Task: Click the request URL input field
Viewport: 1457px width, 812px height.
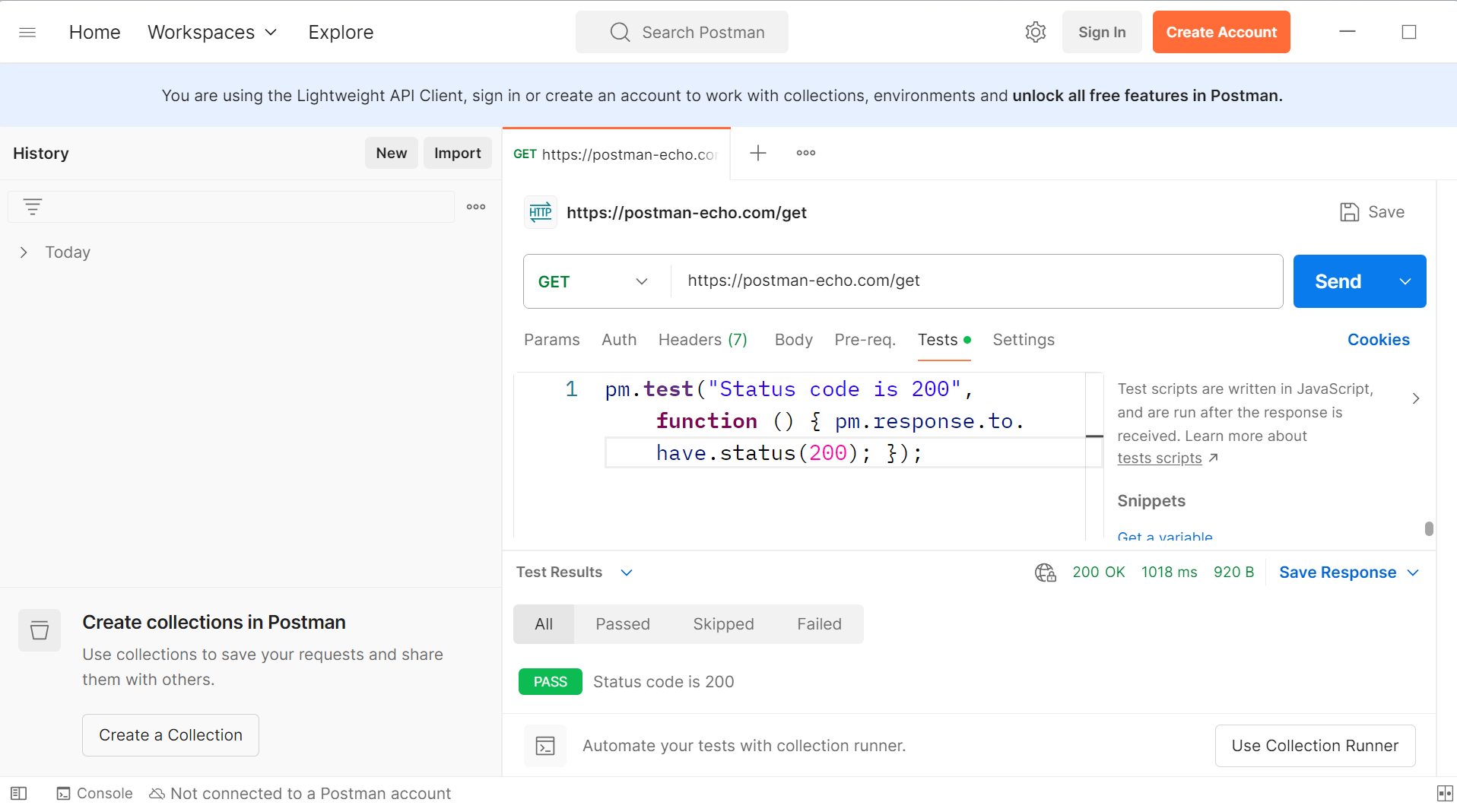Action: 973,281
